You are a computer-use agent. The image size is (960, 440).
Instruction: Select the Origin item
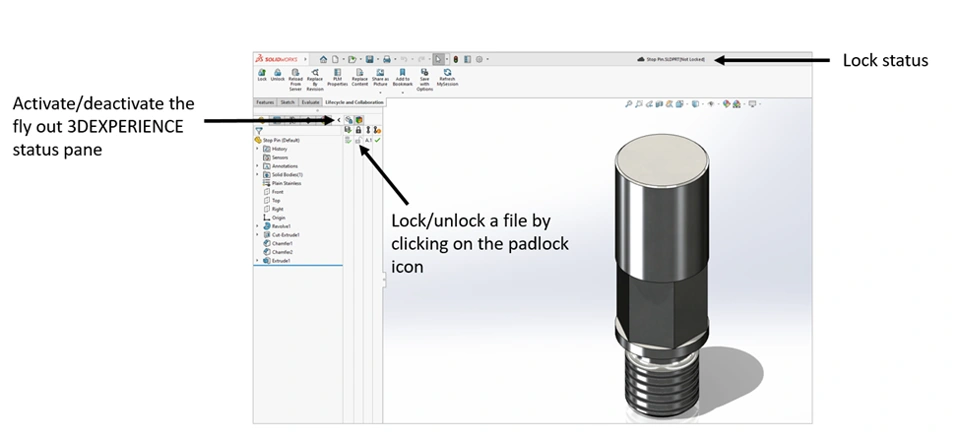pos(274,217)
